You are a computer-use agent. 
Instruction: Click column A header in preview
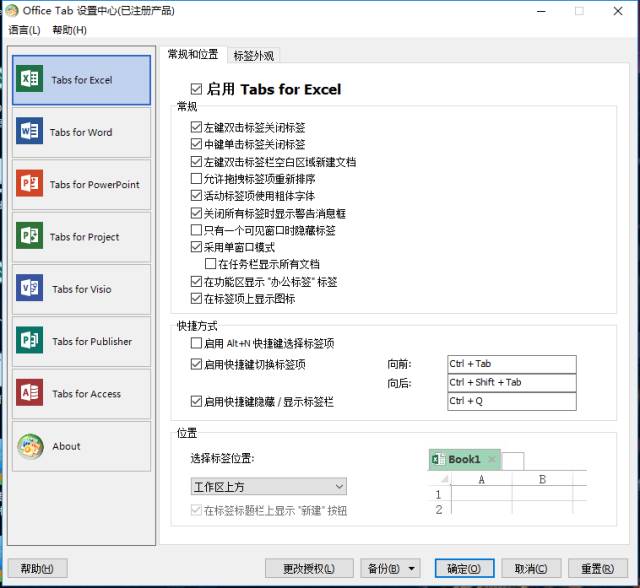(482, 479)
